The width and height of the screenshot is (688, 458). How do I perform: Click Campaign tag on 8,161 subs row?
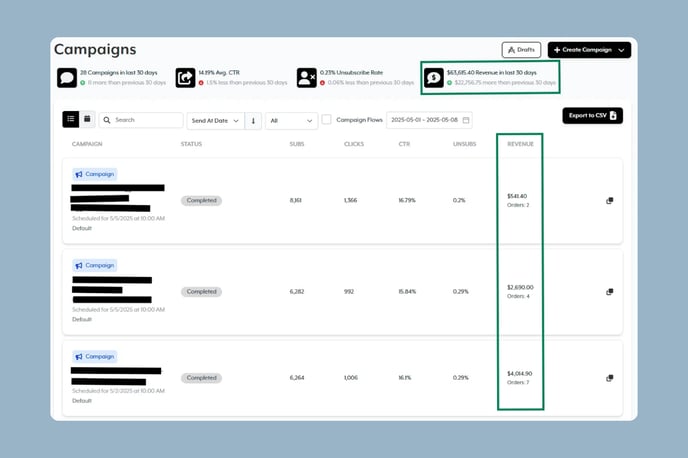[x=95, y=174]
